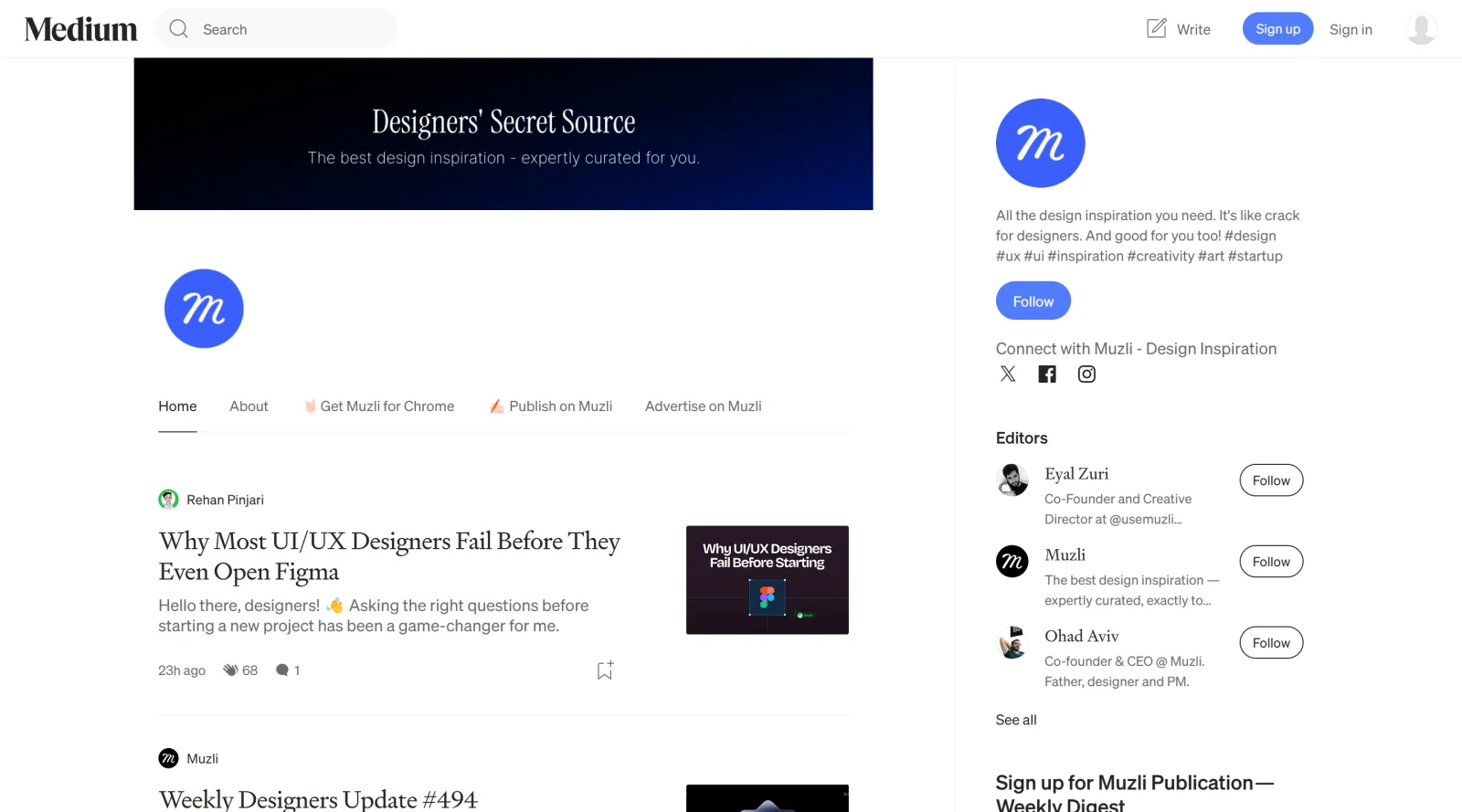Open Rehan Pinjari author link
Image resolution: width=1462 pixels, height=812 pixels.
[x=225, y=500]
